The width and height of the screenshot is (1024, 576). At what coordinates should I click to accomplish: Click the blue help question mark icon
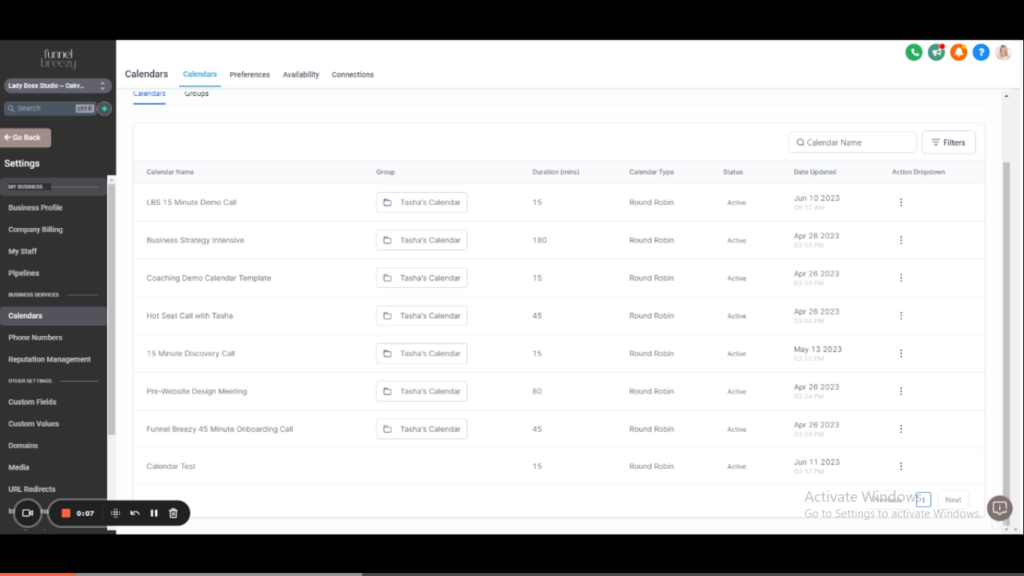point(981,52)
